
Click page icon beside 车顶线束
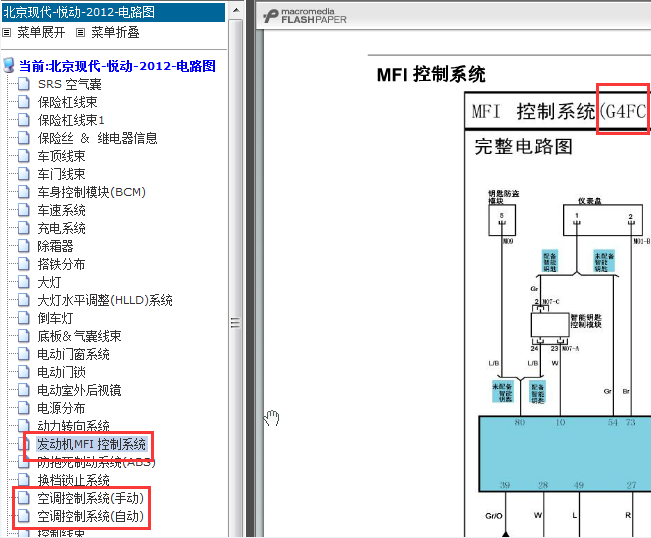[24, 156]
